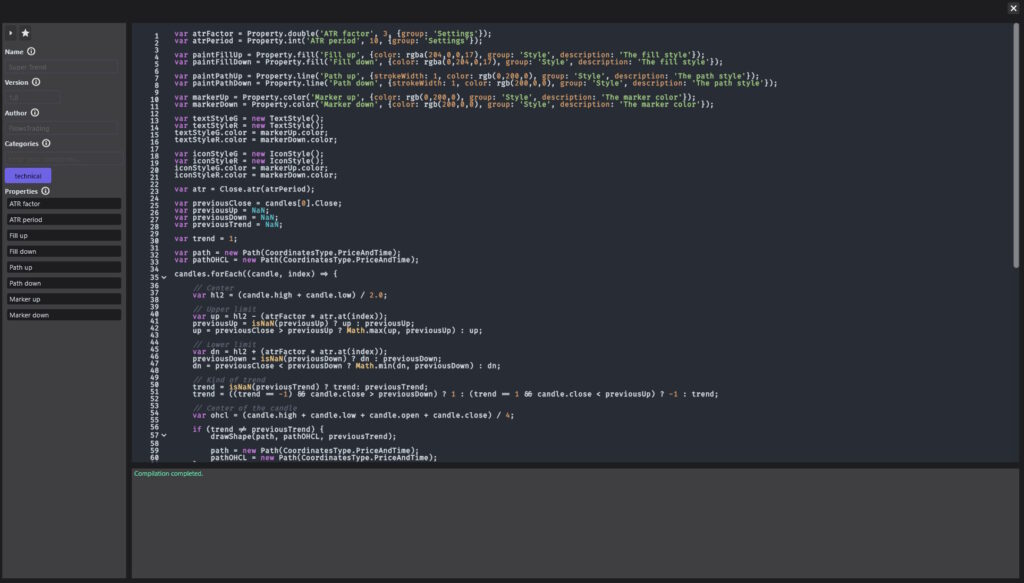
Task: Fold the if block at line 57
Action: point(164,436)
